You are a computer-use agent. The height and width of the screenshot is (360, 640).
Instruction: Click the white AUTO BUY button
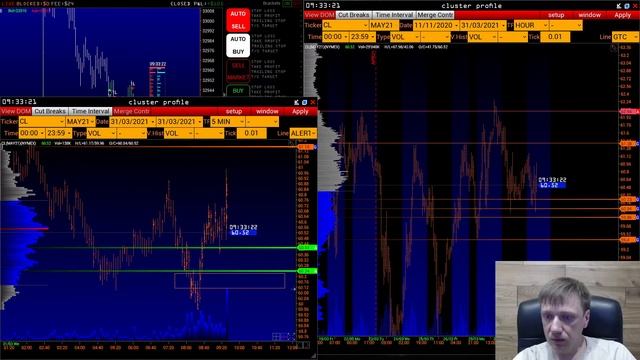(238, 45)
